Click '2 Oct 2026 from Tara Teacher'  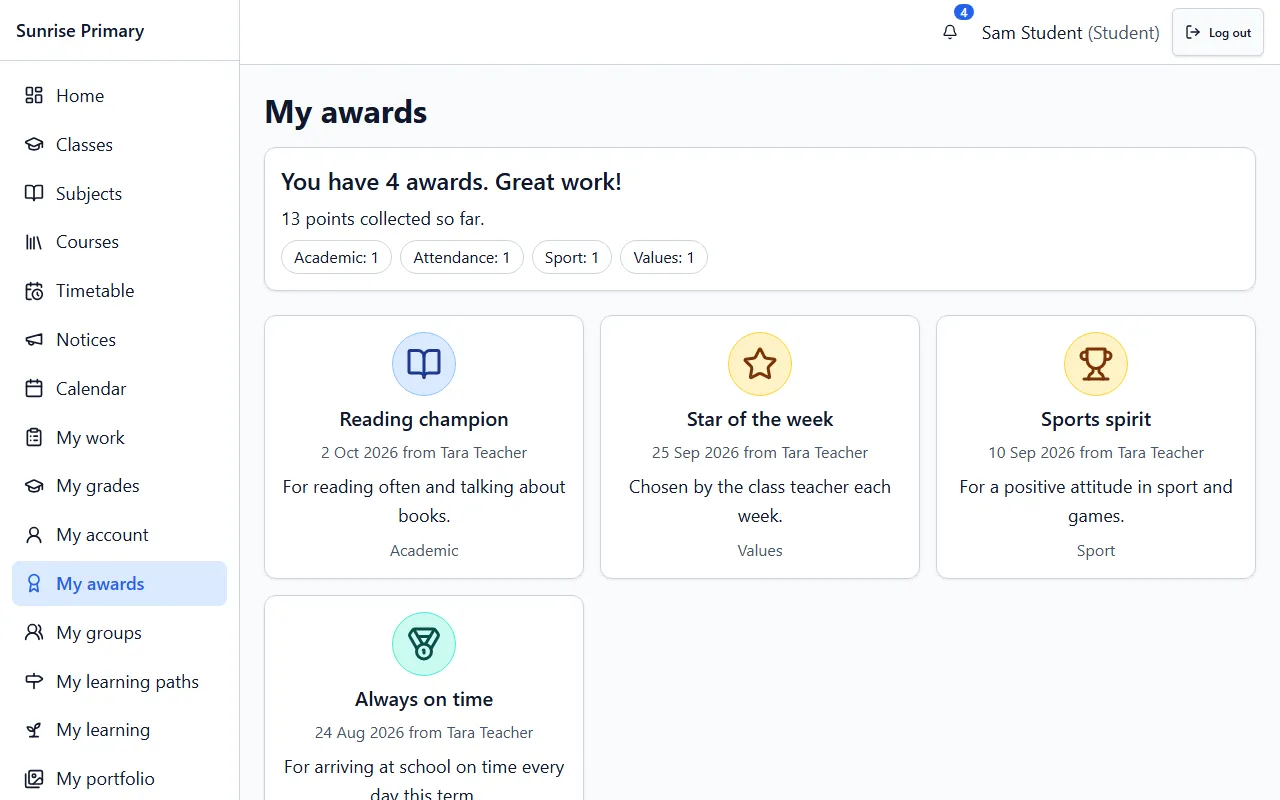point(424,453)
